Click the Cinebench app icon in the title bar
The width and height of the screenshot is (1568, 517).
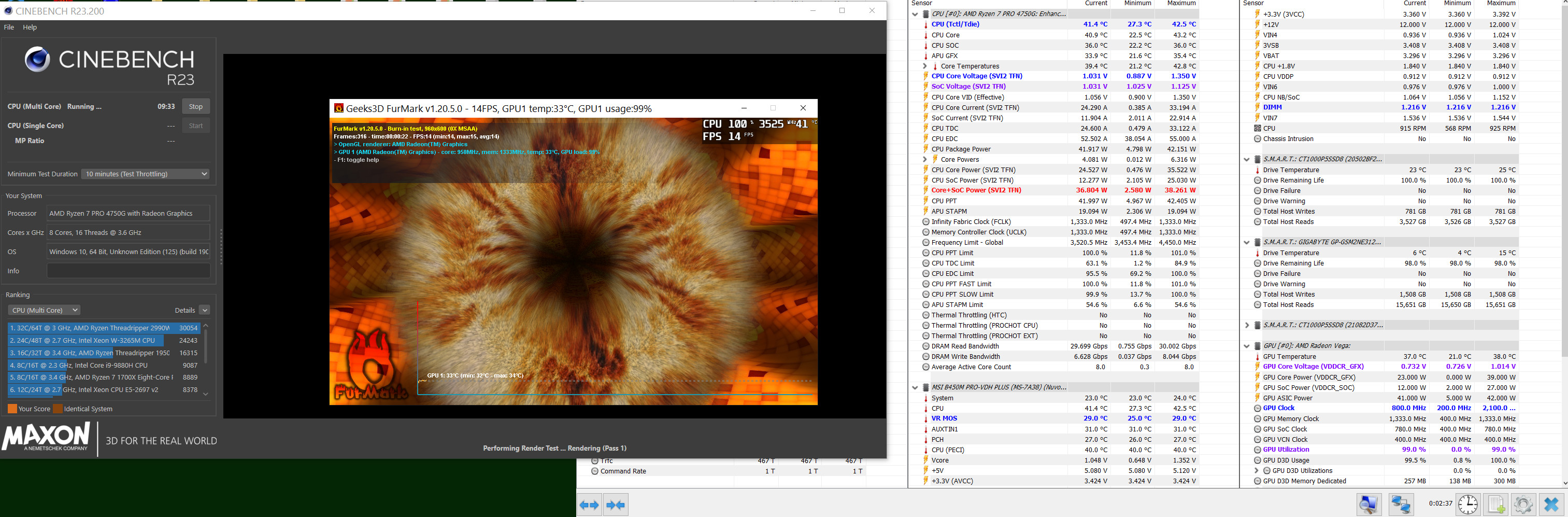(8, 10)
